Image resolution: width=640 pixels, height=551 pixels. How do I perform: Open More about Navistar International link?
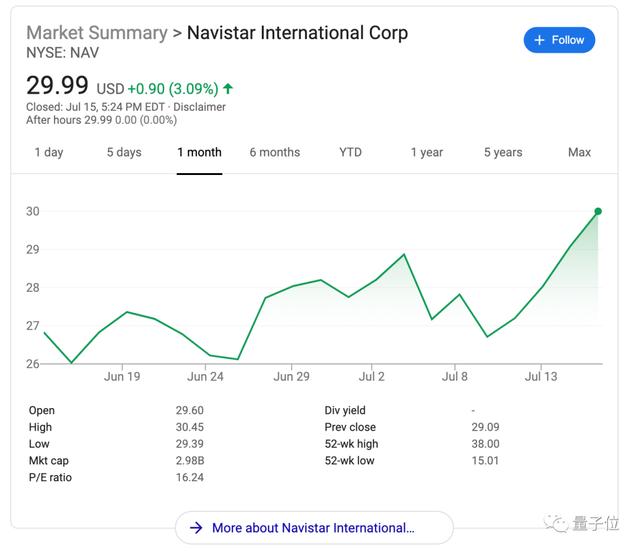click(x=314, y=528)
